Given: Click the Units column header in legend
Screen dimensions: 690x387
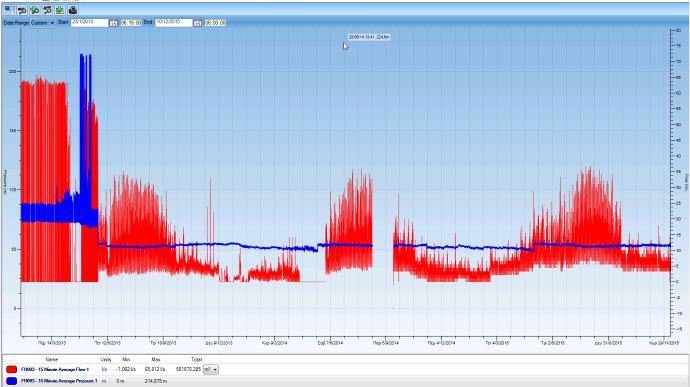Looking at the screenshot, I should (x=106, y=360).
